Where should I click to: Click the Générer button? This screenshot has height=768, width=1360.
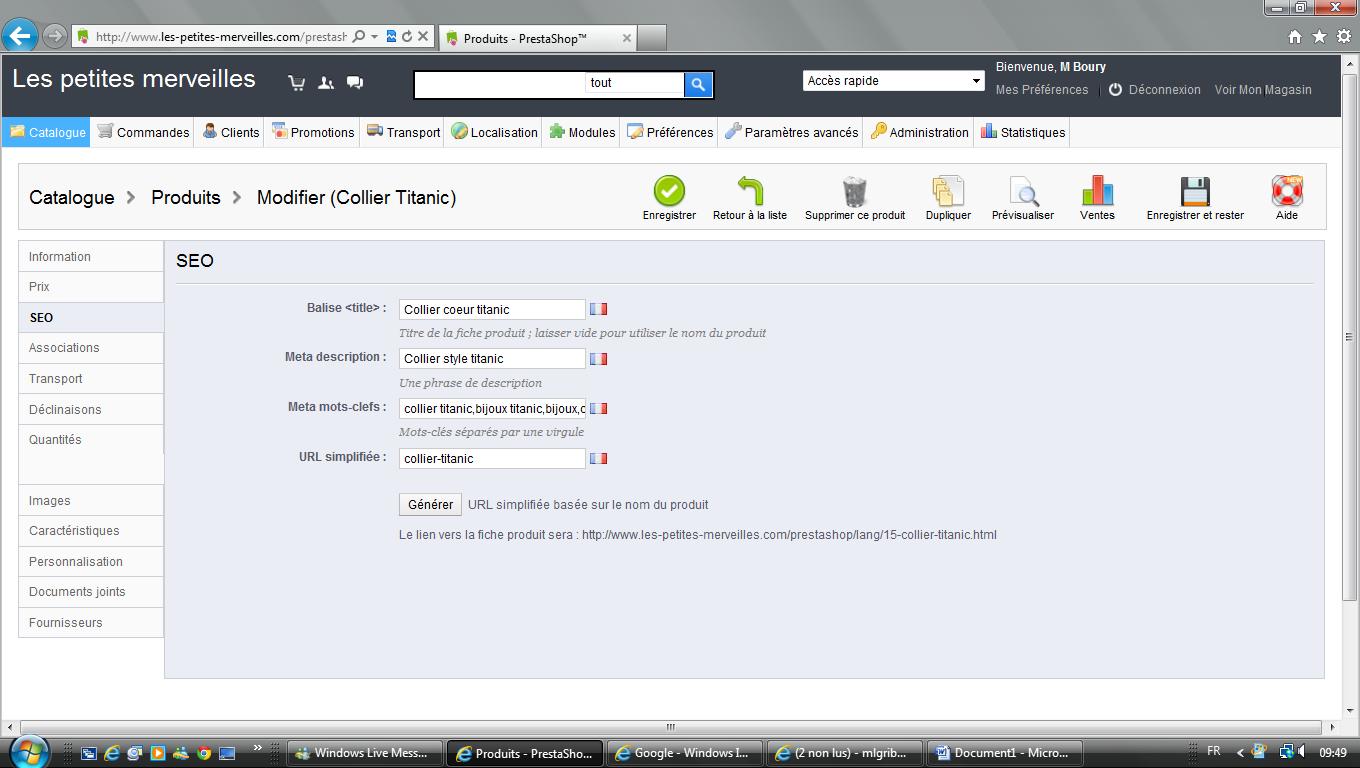coord(430,505)
